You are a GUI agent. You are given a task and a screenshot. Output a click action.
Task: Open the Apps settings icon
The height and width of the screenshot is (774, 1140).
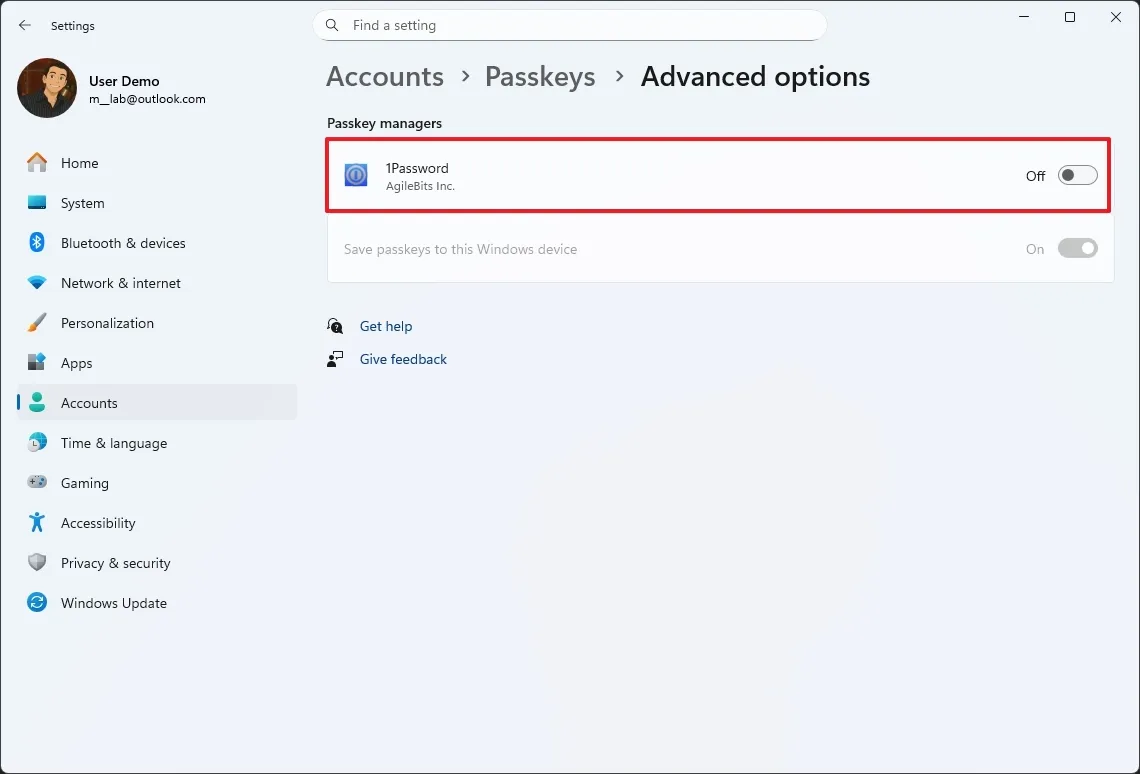click(x=36, y=363)
